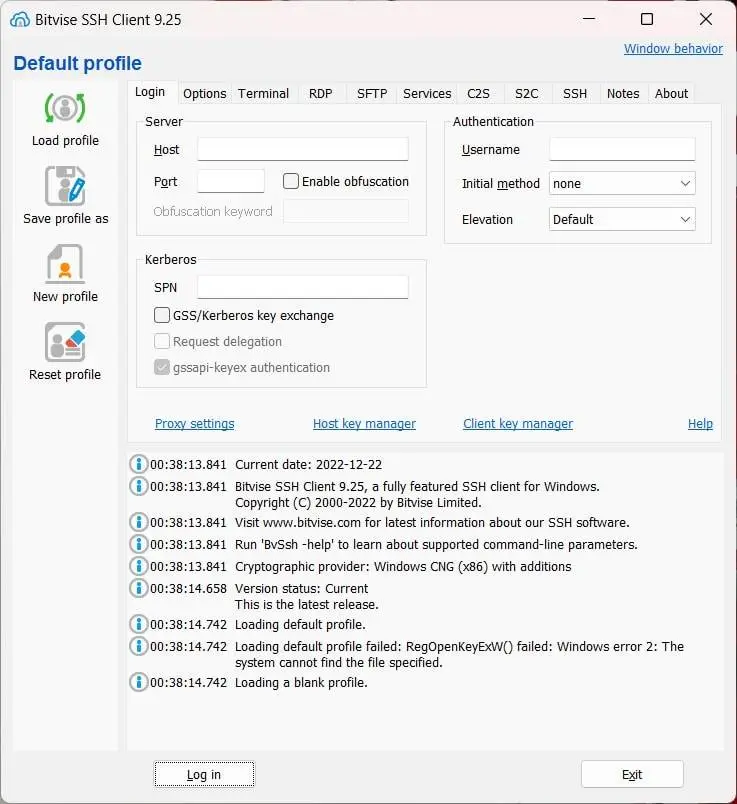Click the Host input field
Viewport: 737px width, 804px height.
pyautogui.click(x=303, y=149)
